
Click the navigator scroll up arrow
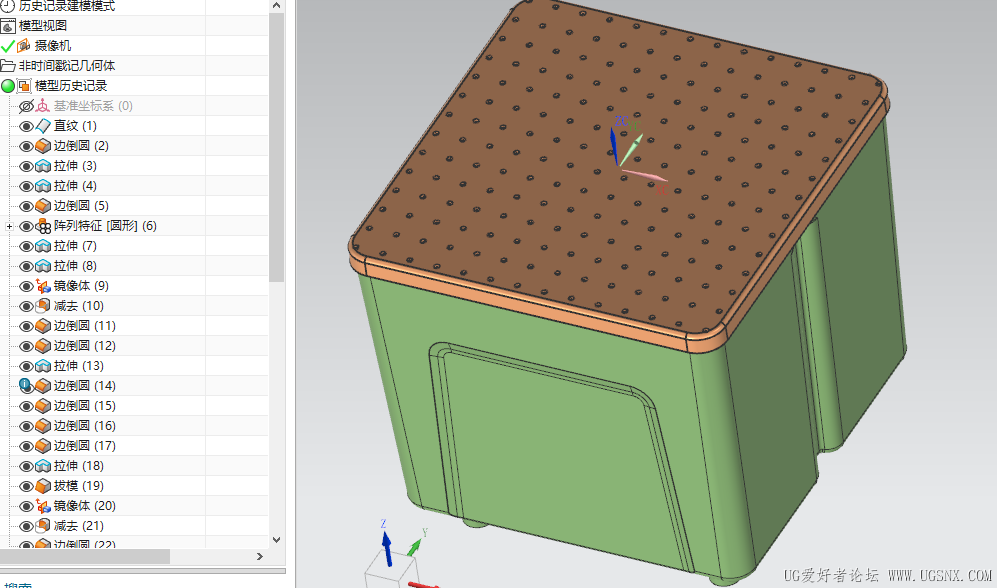click(x=277, y=6)
